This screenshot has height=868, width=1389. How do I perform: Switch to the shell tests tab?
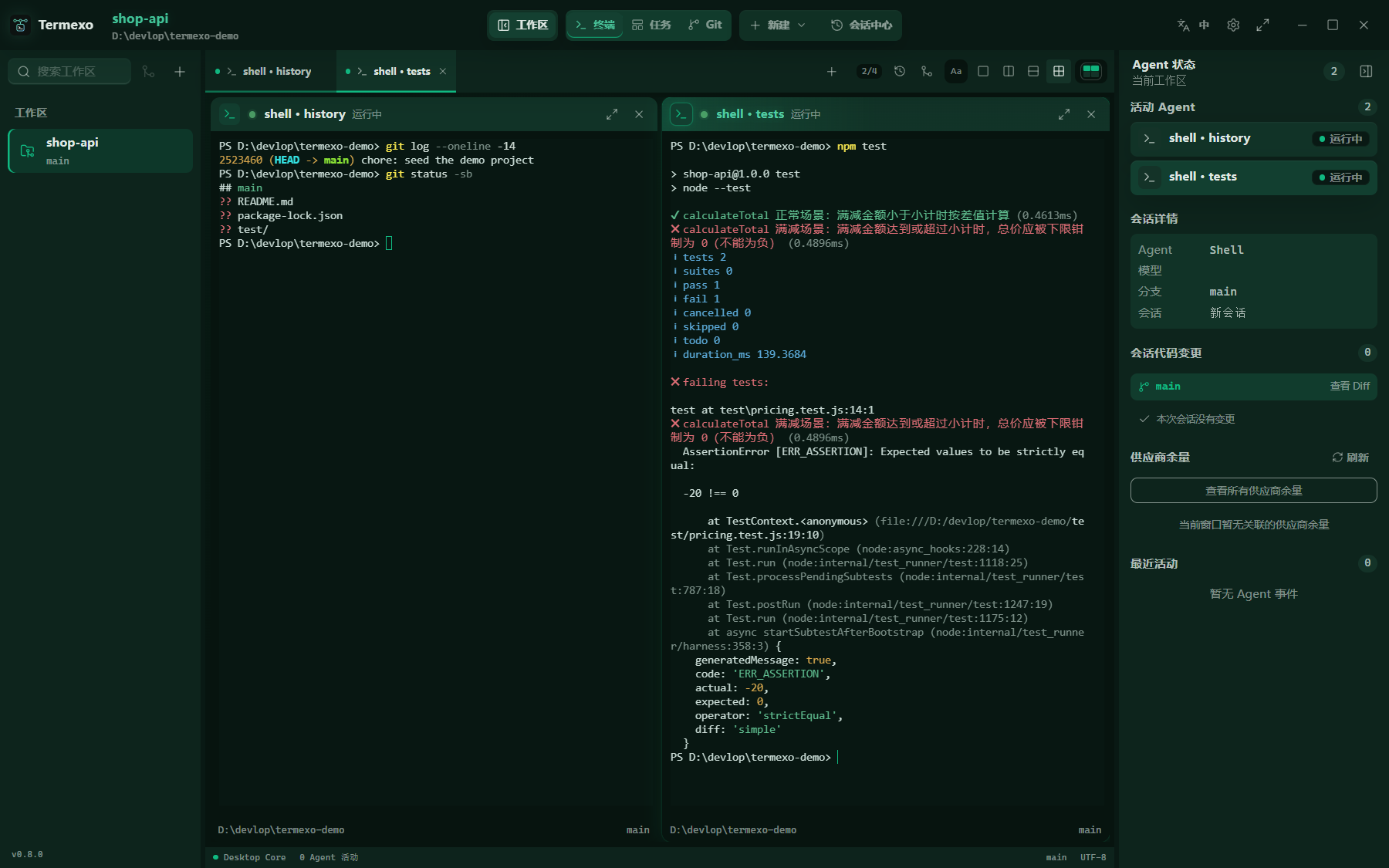click(396, 71)
